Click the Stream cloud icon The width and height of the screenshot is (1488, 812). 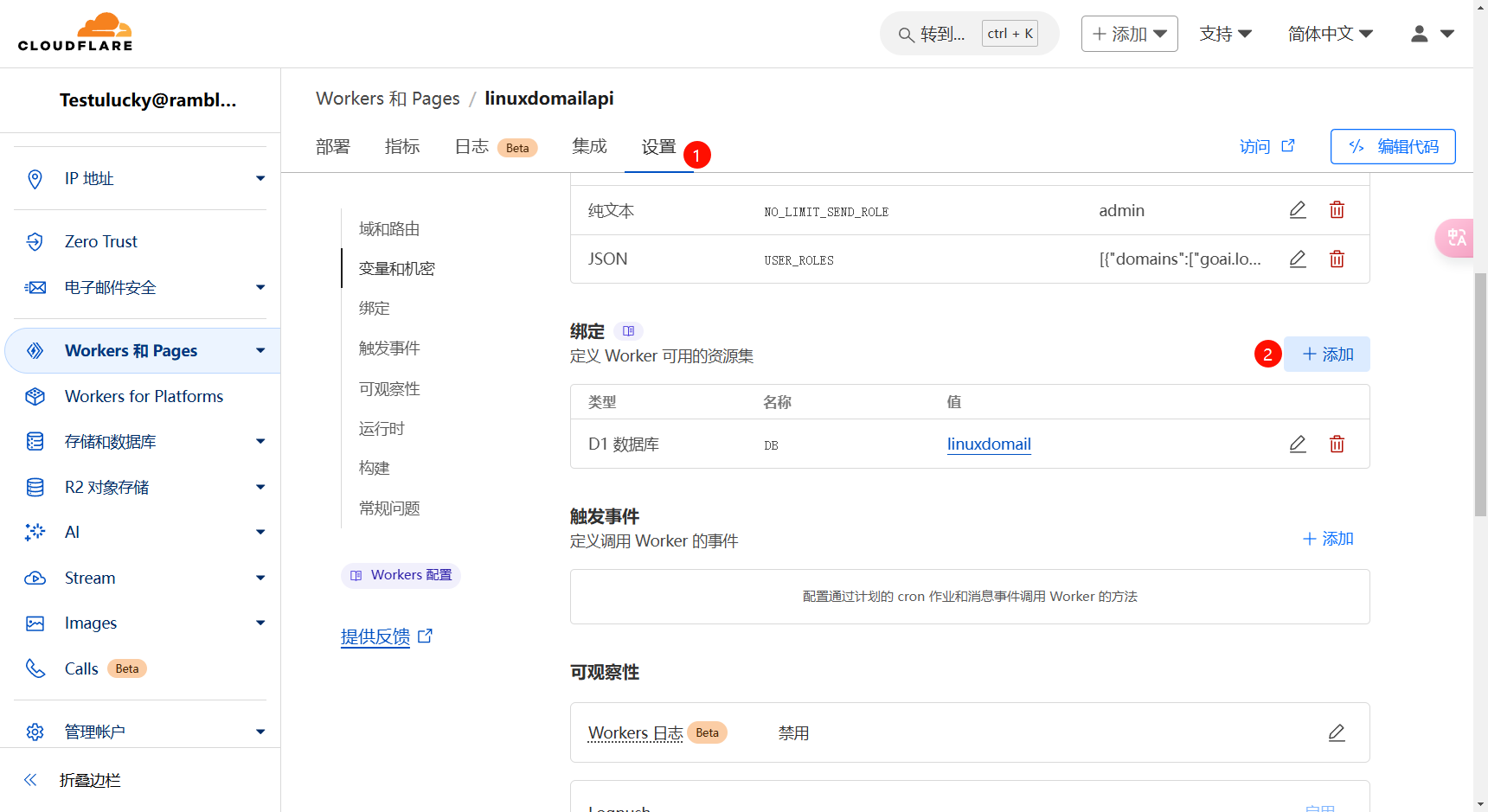[x=35, y=579]
